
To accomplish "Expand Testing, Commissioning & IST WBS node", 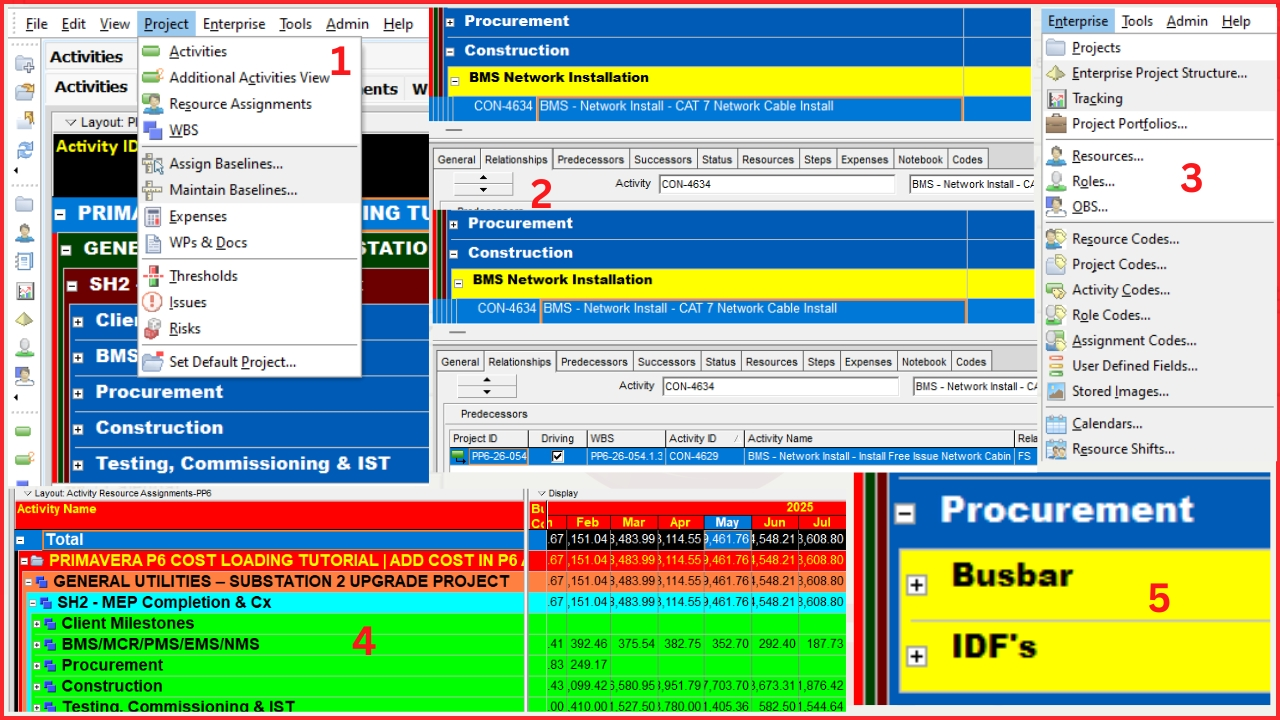I will 78,465.
